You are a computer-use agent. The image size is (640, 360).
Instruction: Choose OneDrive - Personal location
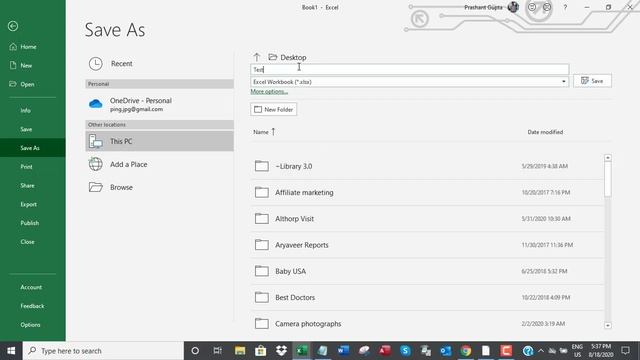pyautogui.click(x=160, y=104)
